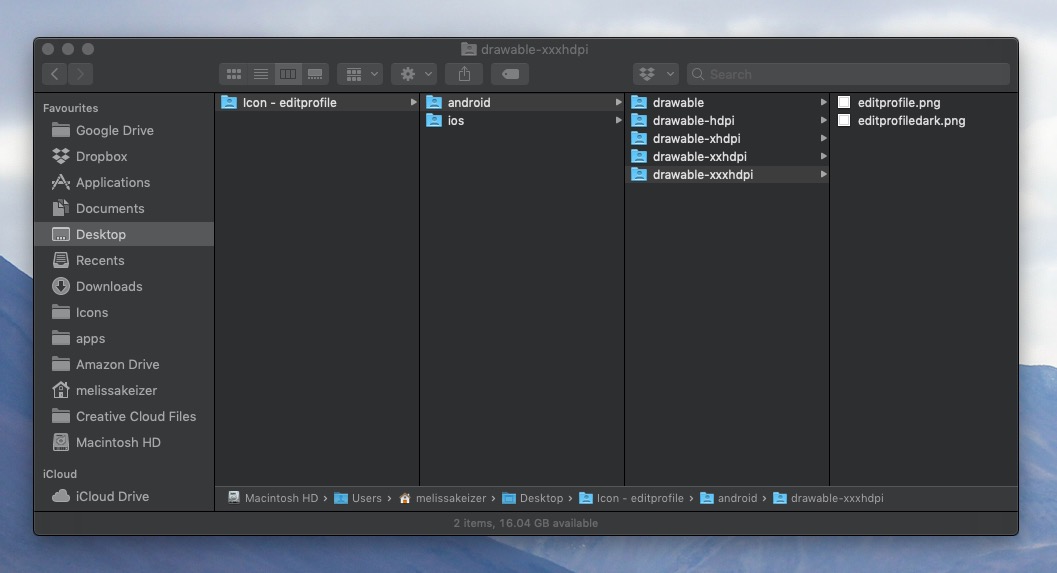Click the Edit Tags toolbar button
Image resolution: width=1057 pixels, height=573 pixels.
click(510, 74)
